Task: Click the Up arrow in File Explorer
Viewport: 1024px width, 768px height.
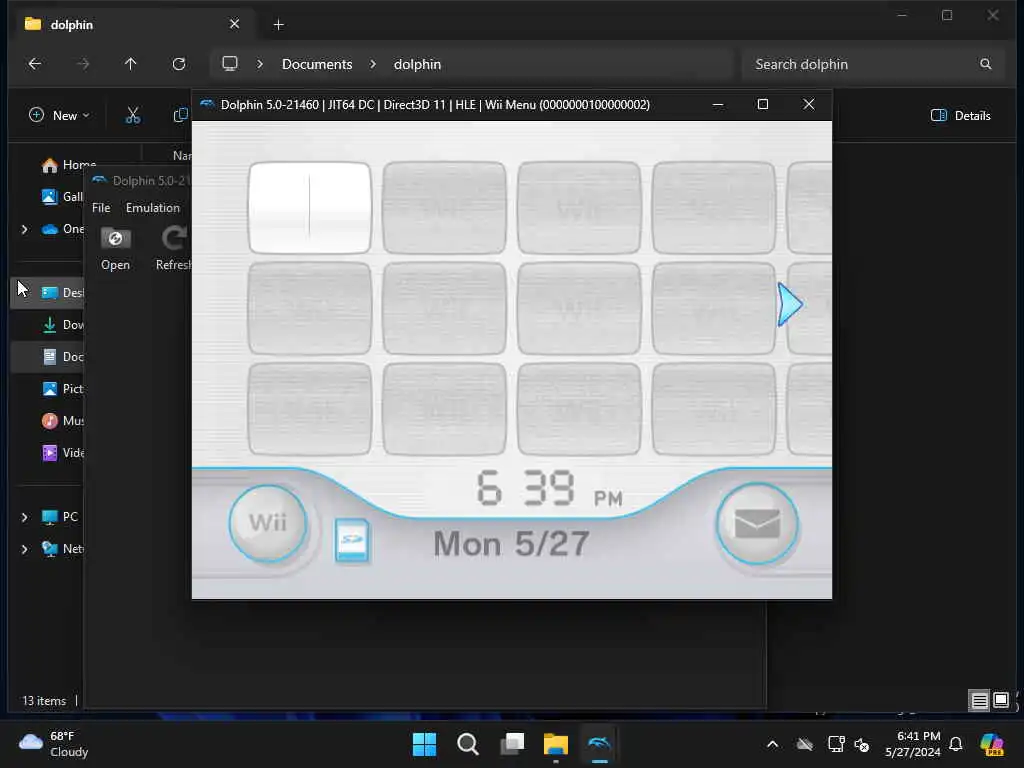Action: coord(131,64)
